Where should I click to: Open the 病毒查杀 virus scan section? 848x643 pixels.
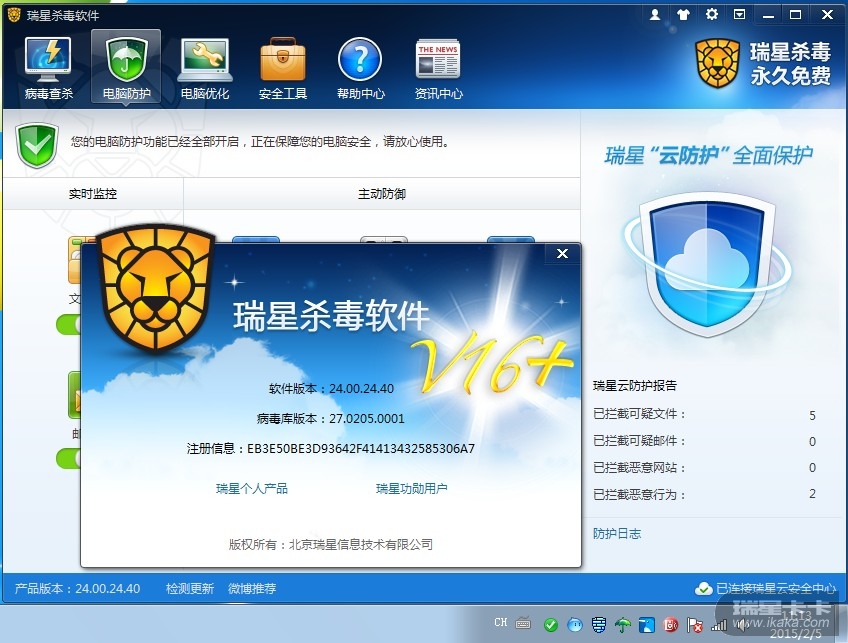tap(48, 67)
